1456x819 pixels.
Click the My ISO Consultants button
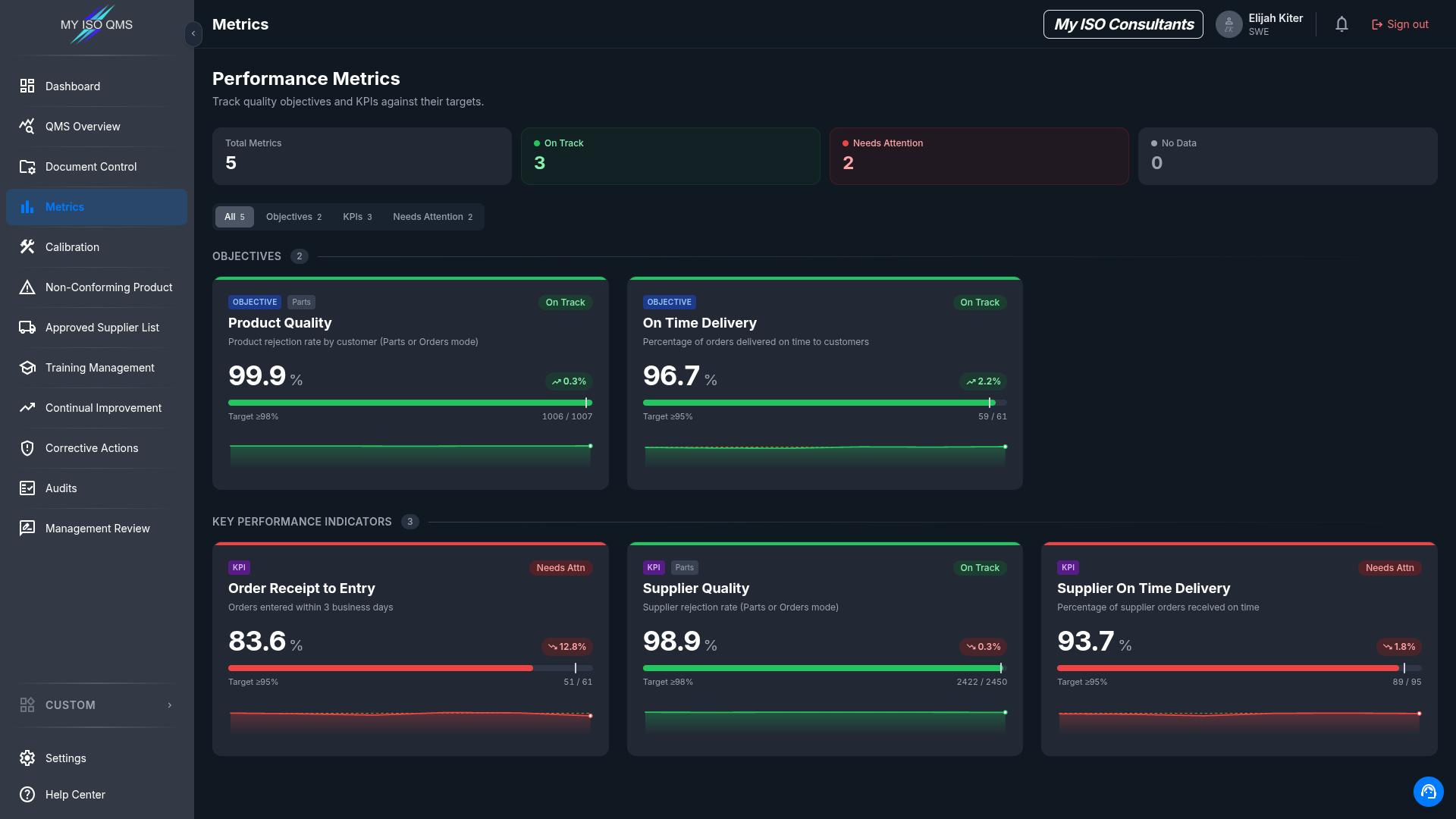click(x=1123, y=24)
